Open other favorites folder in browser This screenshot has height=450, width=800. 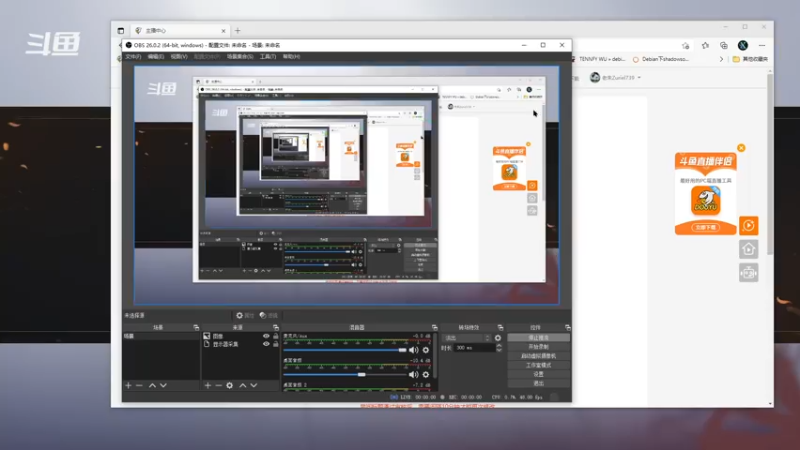click(x=750, y=59)
